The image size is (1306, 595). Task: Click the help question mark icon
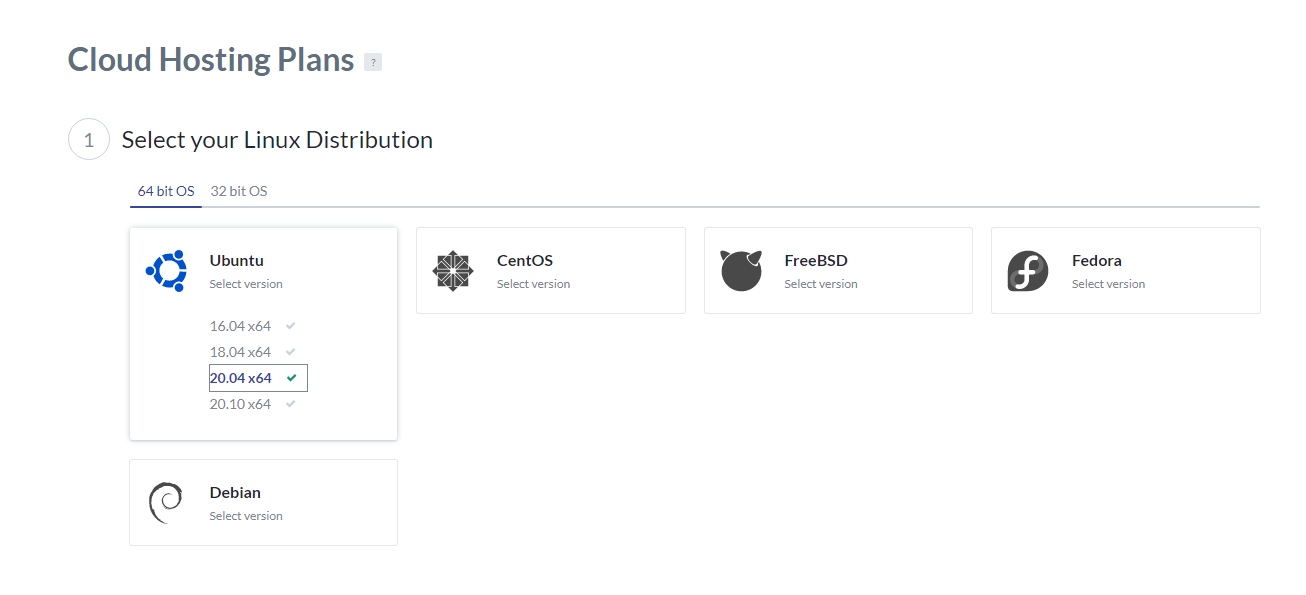click(x=373, y=62)
